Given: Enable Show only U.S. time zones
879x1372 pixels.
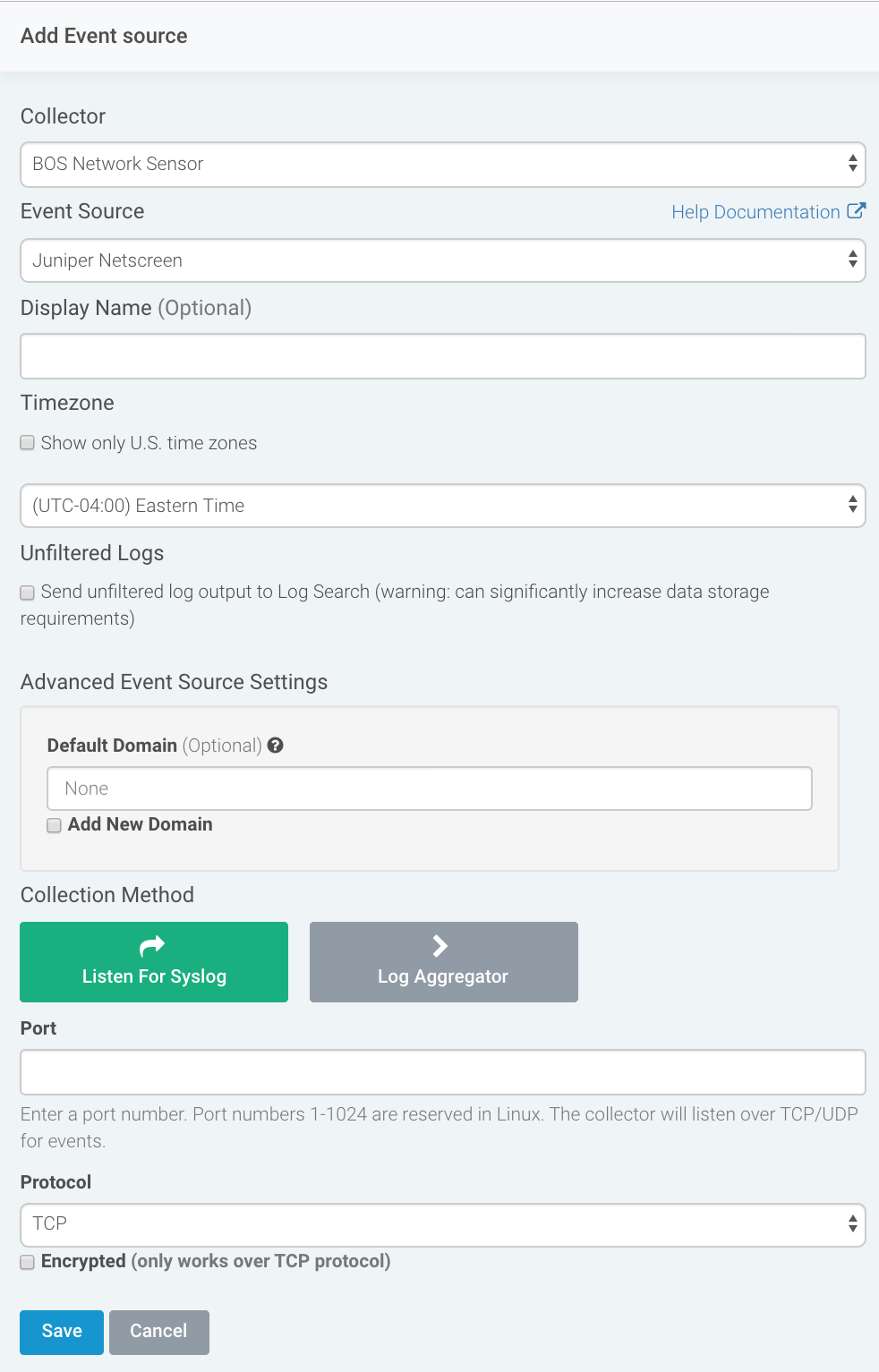Looking at the screenshot, I should coord(28,443).
